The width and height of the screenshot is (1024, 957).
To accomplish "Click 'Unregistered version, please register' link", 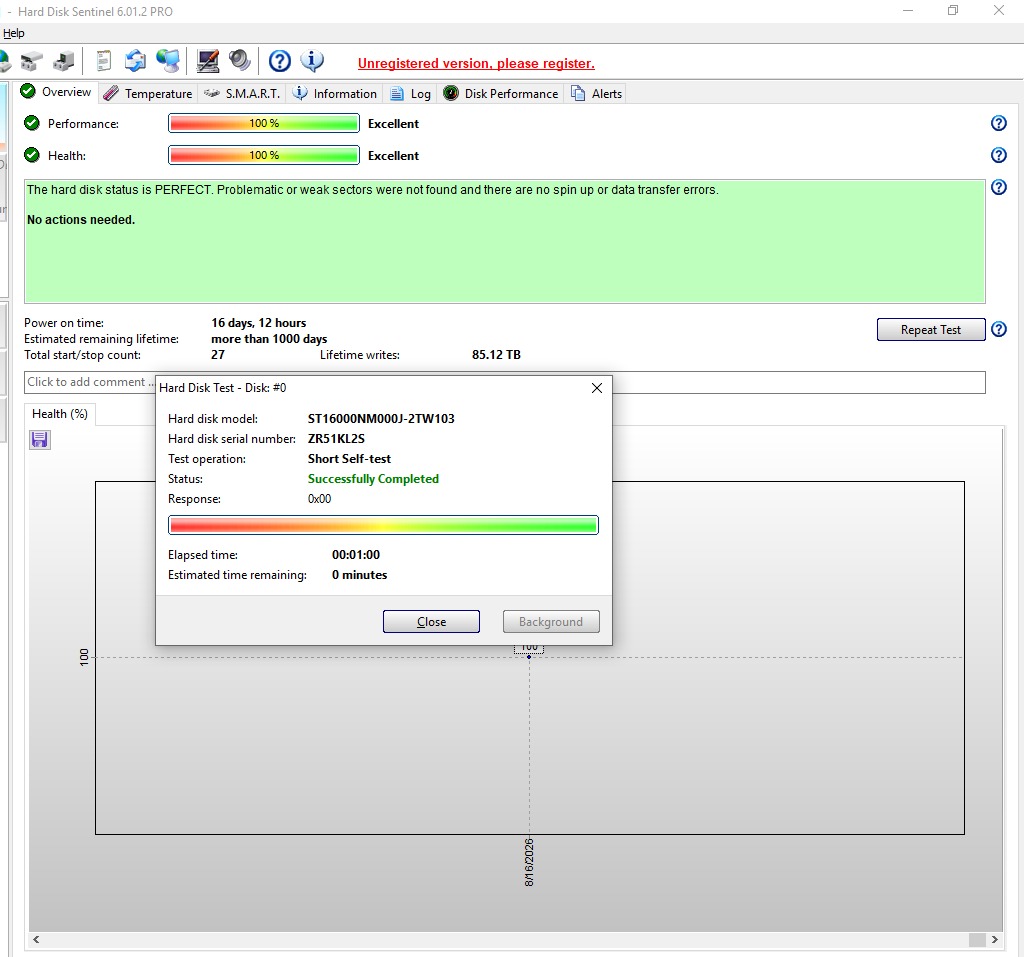I will click(x=476, y=63).
